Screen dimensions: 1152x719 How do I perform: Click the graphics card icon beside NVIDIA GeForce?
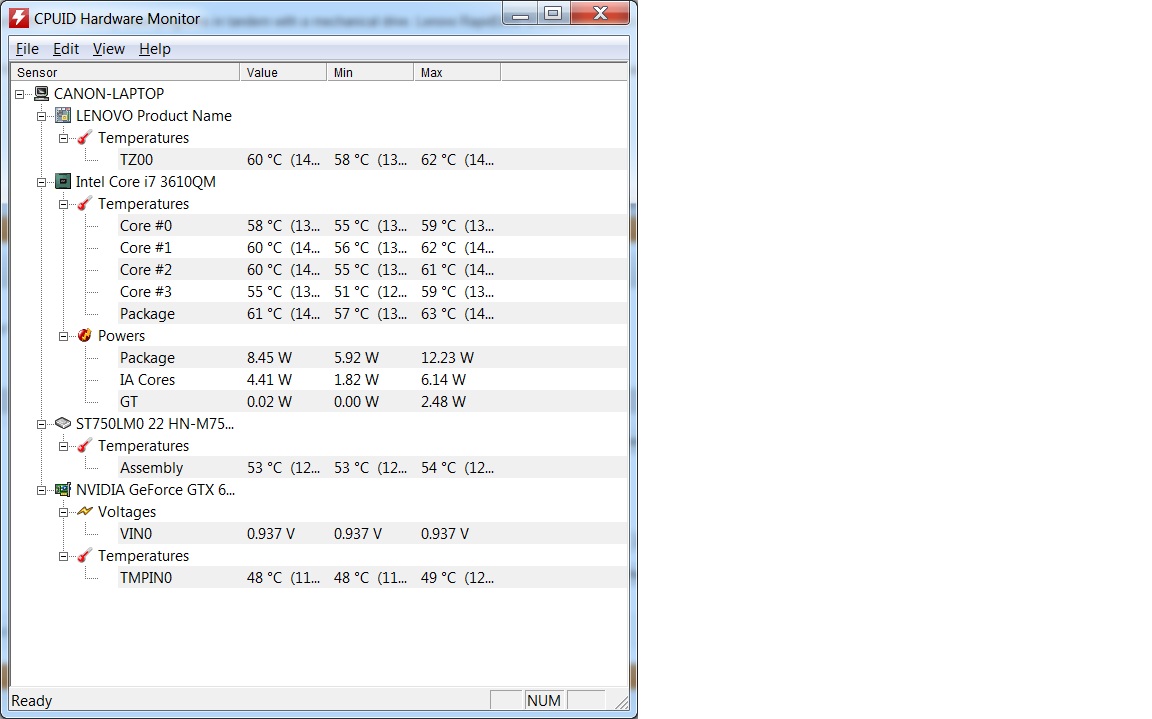(63, 490)
